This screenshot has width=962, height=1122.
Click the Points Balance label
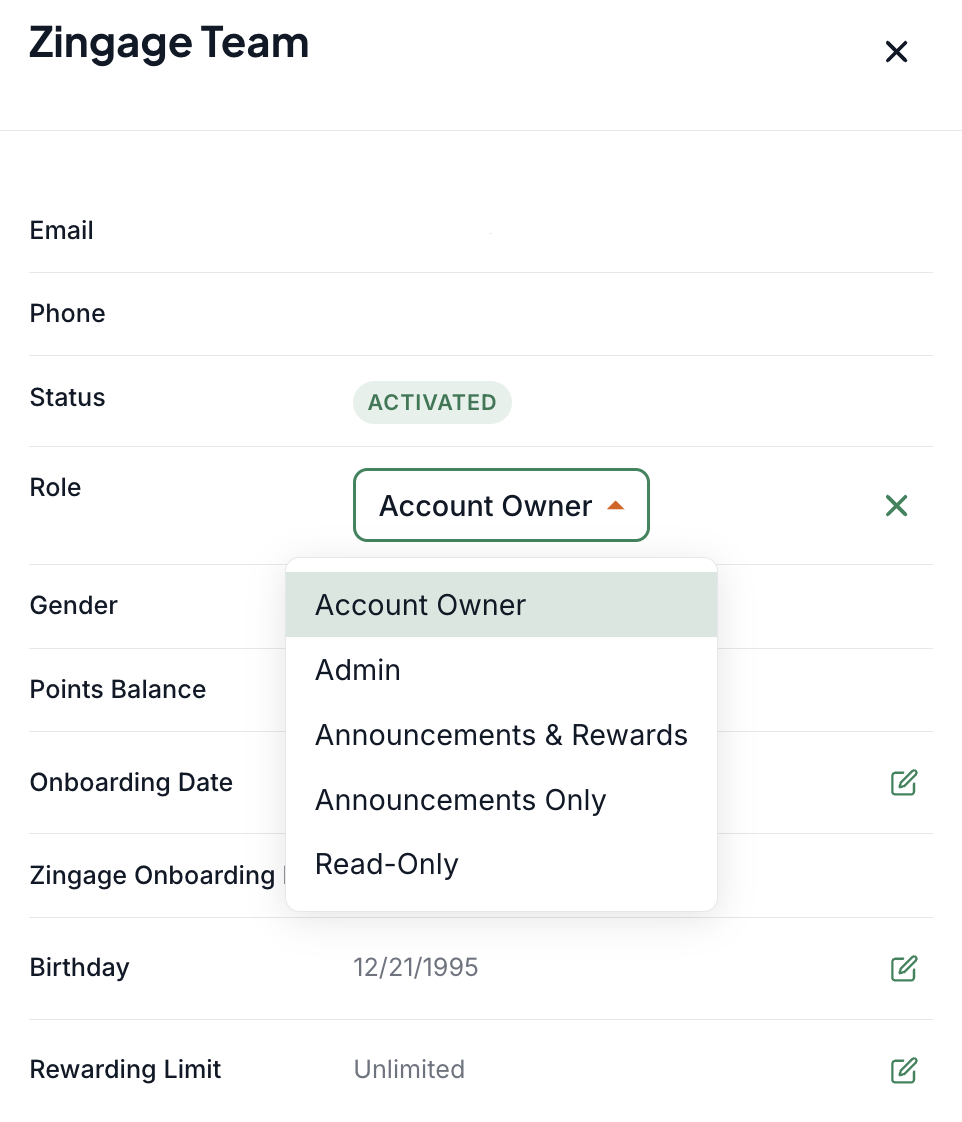point(118,689)
